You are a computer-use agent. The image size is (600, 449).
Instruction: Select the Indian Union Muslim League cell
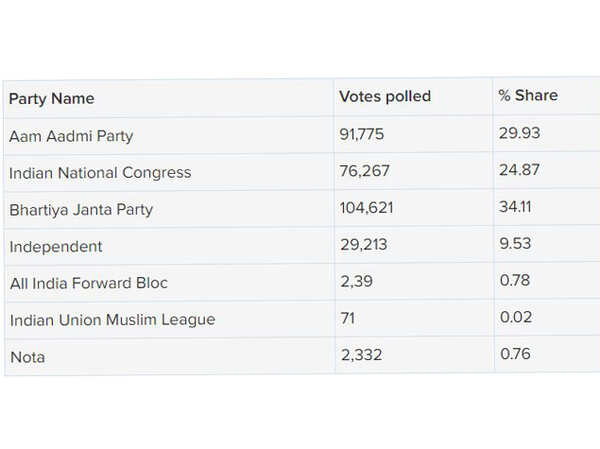coord(112,320)
